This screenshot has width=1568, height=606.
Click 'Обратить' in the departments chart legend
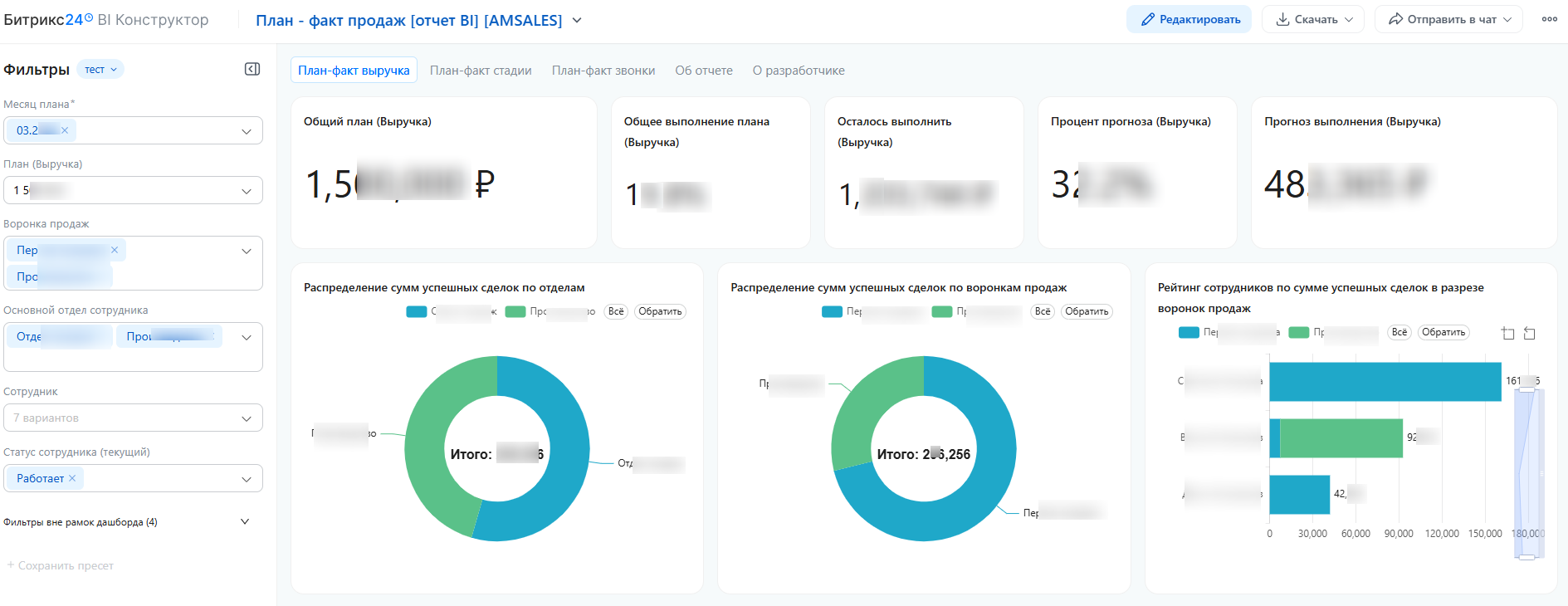[x=660, y=312]
